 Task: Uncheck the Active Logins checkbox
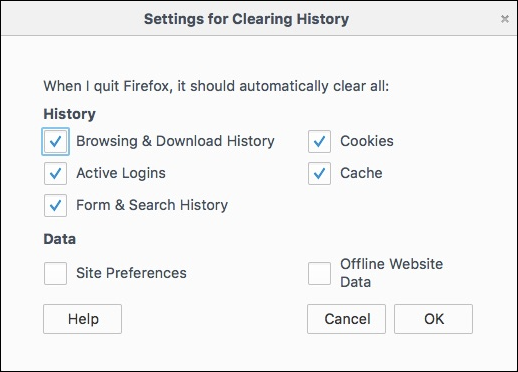point(55,173)
